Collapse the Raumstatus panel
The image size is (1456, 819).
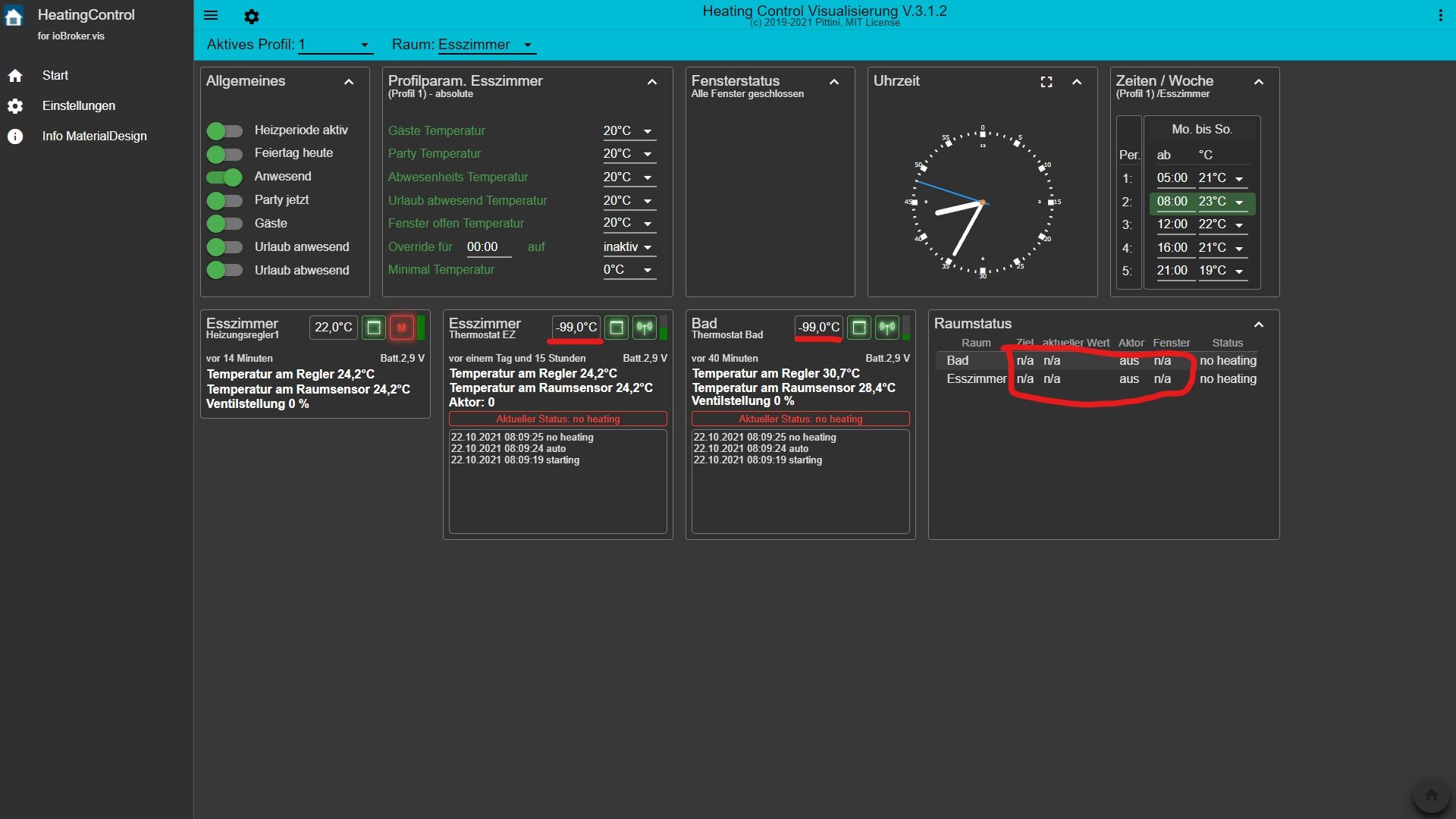click(1259, 325)
